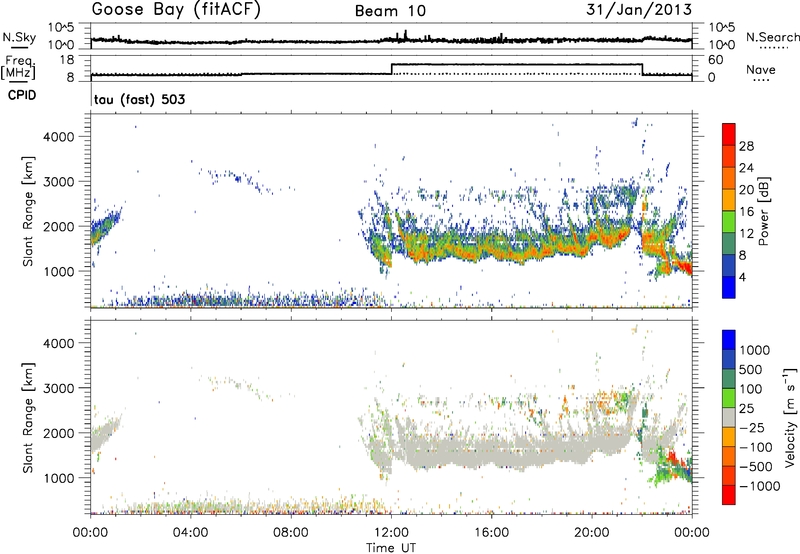This screenshot has height=554, width=800.
Task: Select the "Beam 10" heading
Action: click(390, 11)
